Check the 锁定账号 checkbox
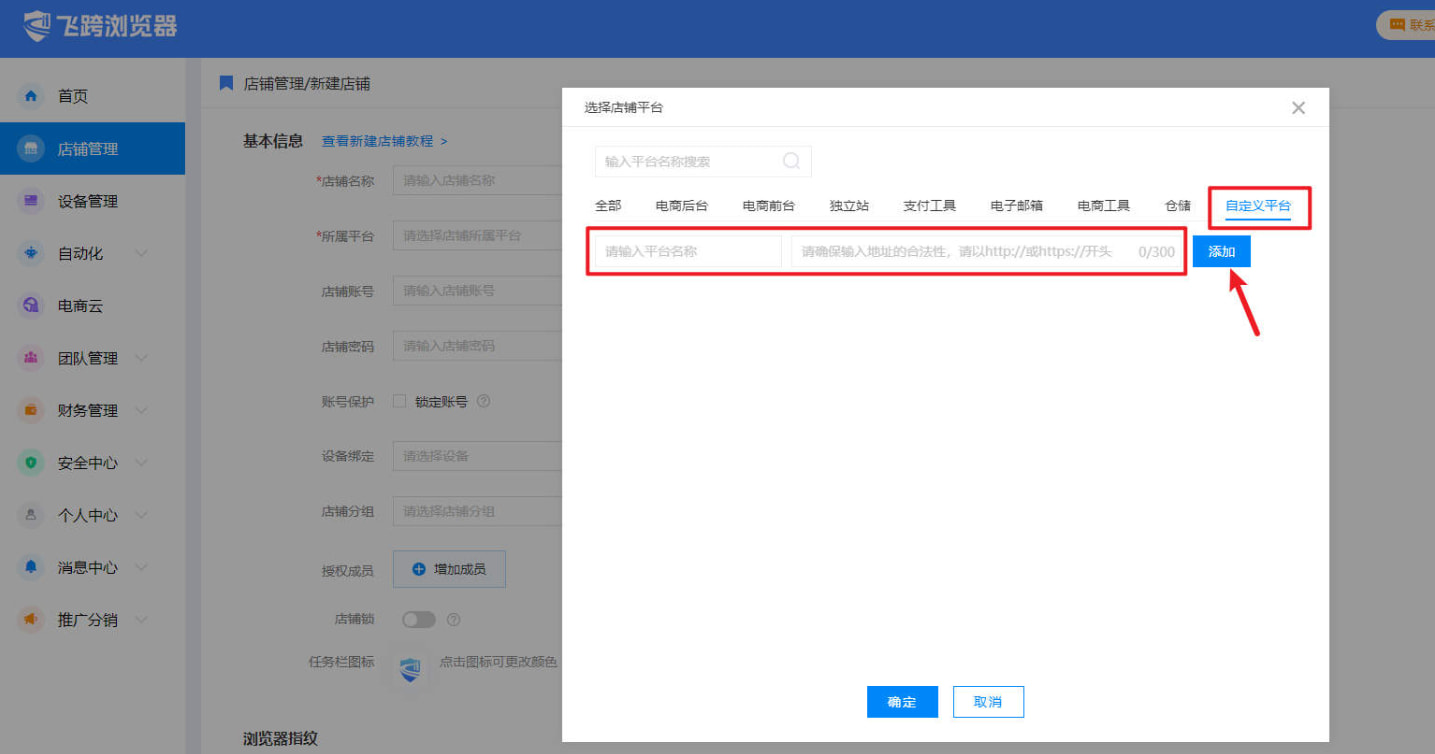Screen dimensions: 1435x754 (400, 401)
